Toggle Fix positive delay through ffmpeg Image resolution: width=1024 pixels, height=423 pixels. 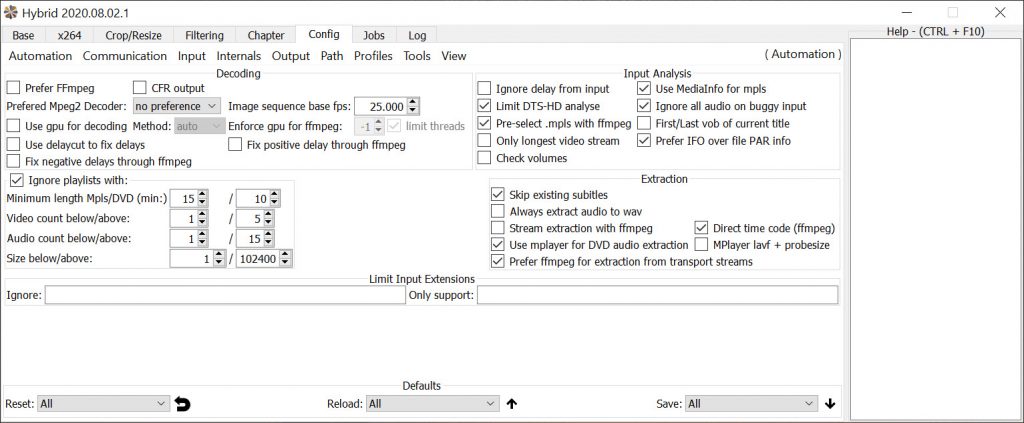235,145
